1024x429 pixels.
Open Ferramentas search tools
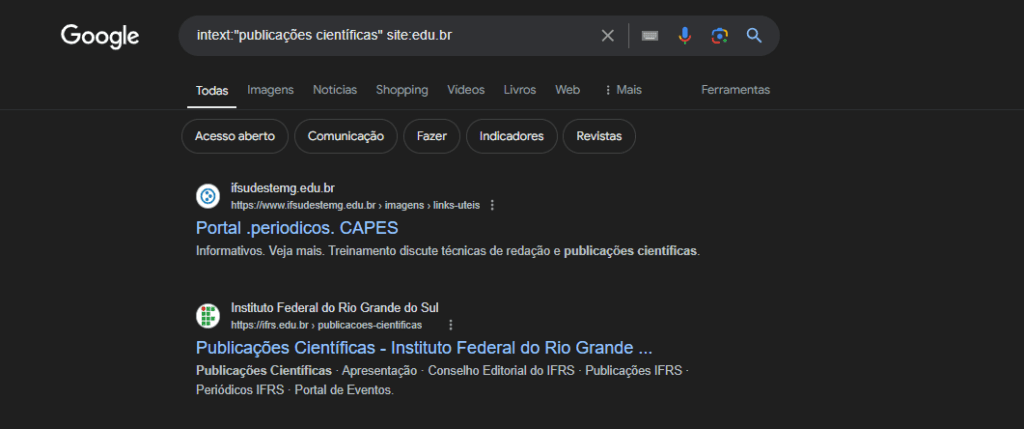click(735, 90)
